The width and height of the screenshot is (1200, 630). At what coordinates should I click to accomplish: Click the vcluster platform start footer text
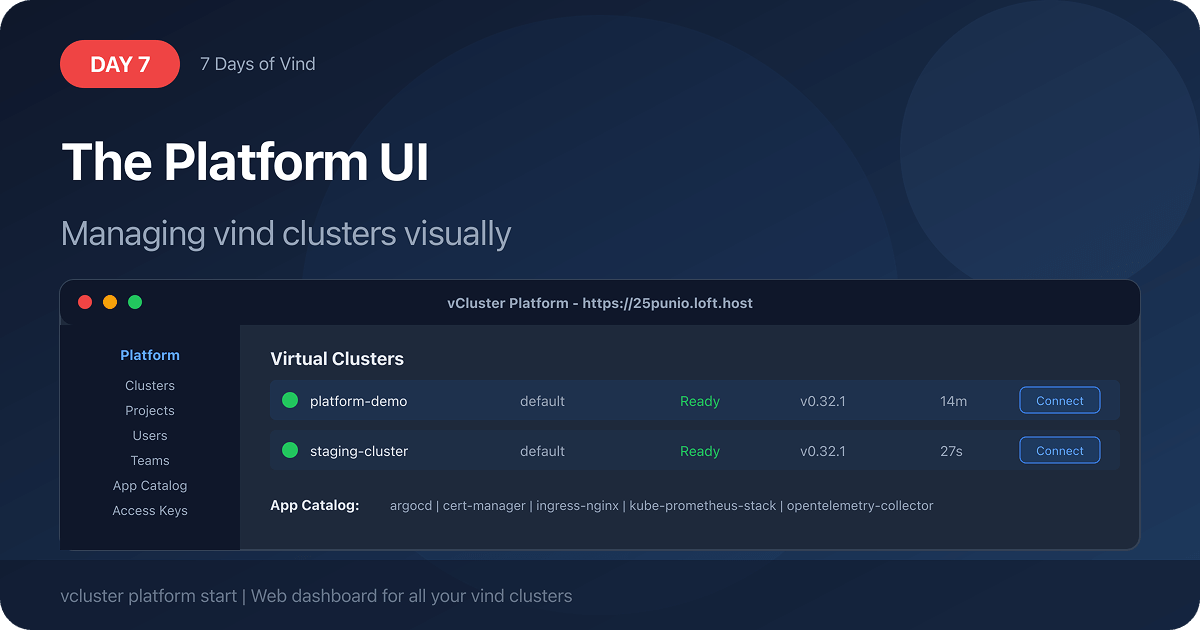point(316,596)
